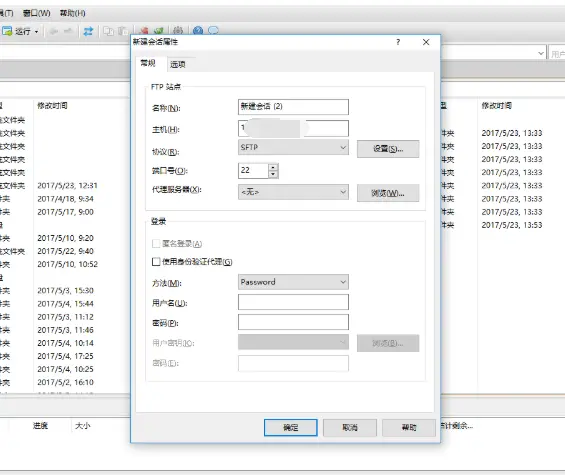Click the Run toolbar icon
565x475 pixels.
click(x=7, y=31)
